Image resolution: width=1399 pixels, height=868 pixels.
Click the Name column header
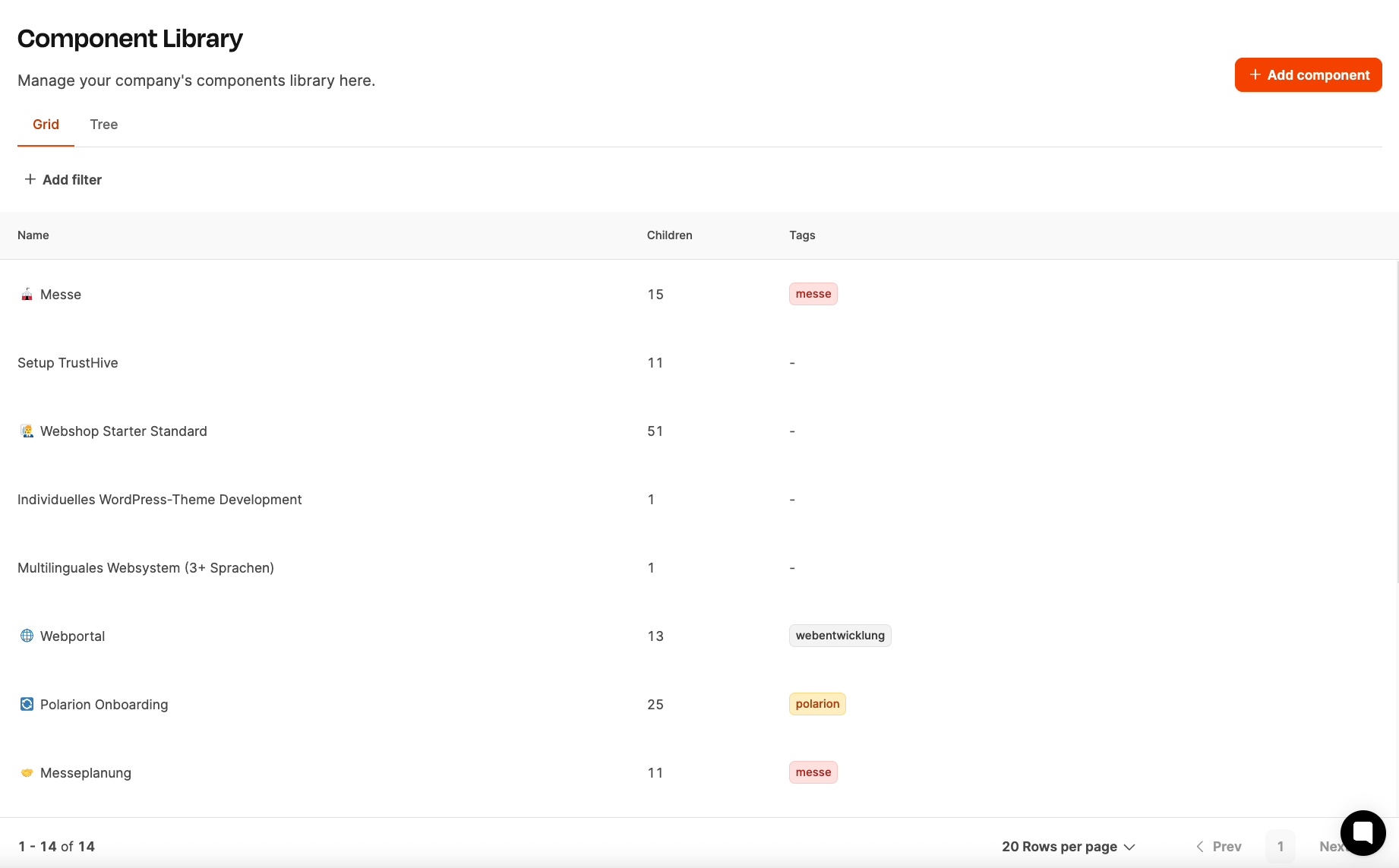point(33,235)
